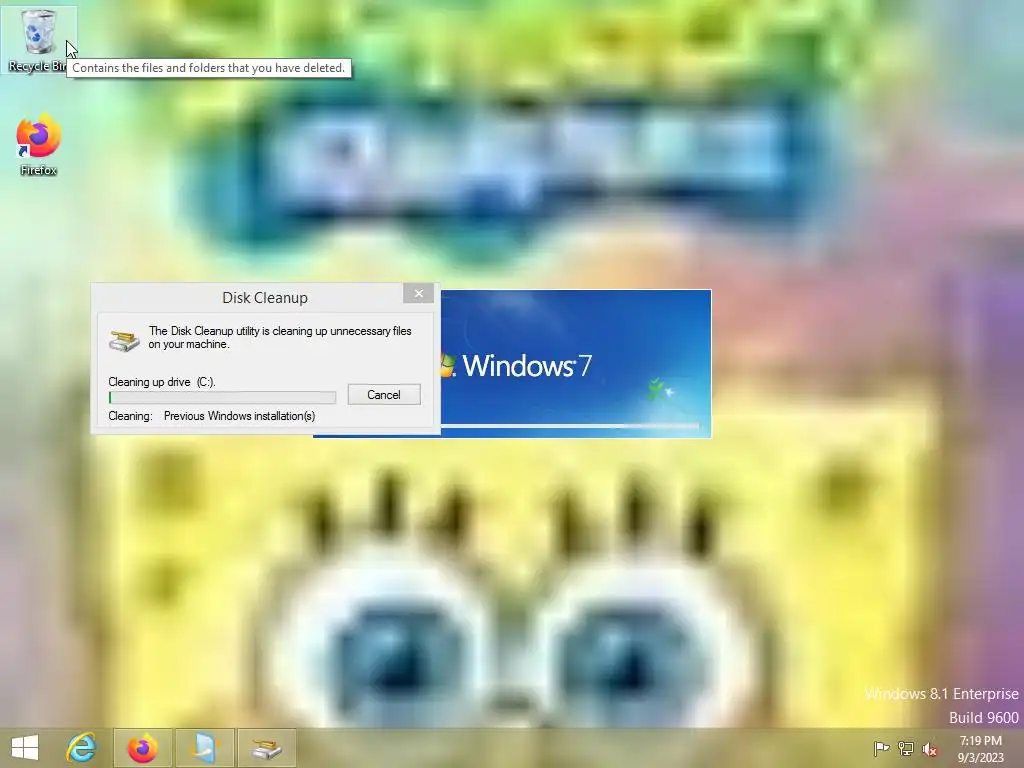Open the clock showing 7:19 PM

pos(980,748)
